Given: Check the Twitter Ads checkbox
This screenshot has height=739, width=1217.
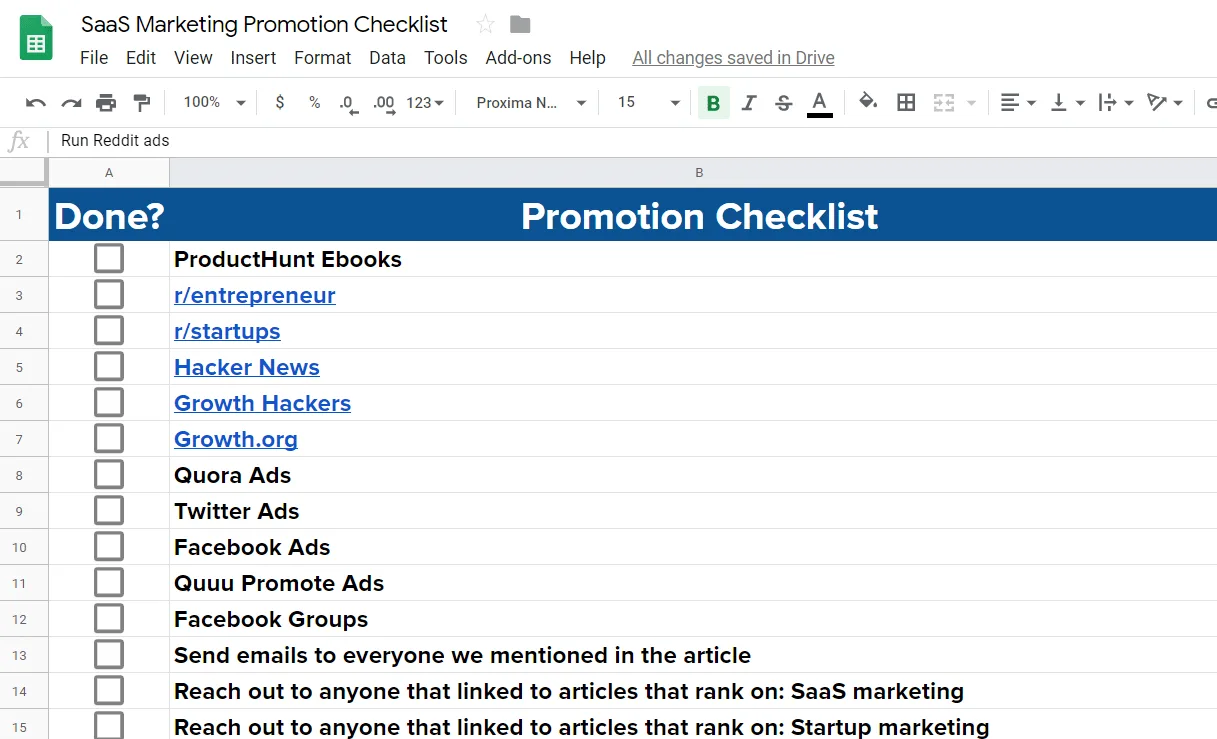Looking at the screenshot, I should coord(109,511).
